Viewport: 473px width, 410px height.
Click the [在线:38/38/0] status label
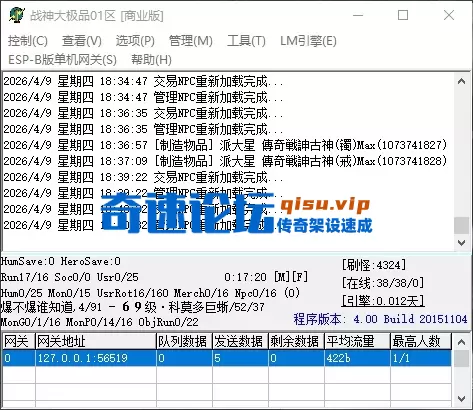point(383,283)
